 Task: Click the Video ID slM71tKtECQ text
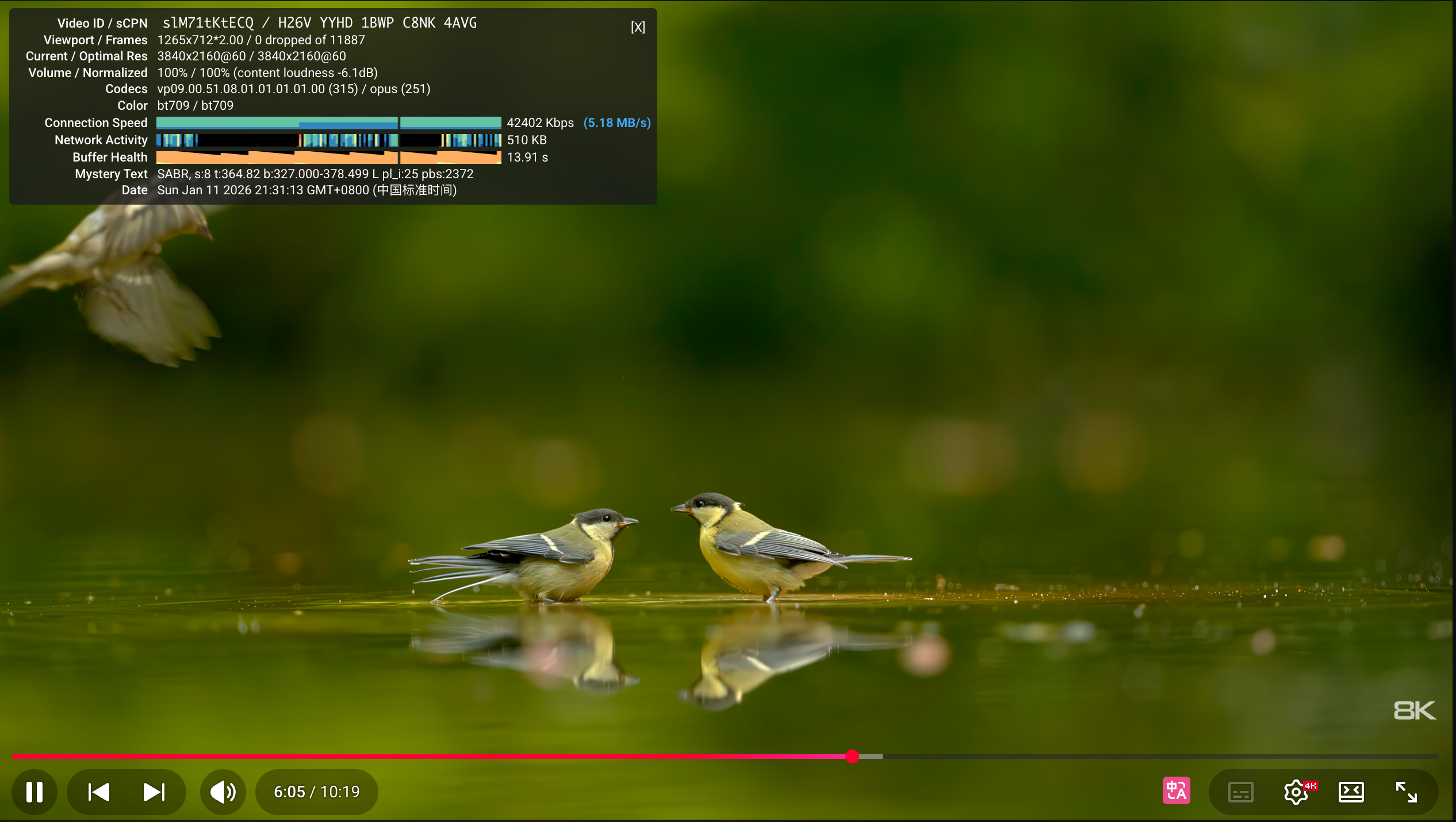208,23
